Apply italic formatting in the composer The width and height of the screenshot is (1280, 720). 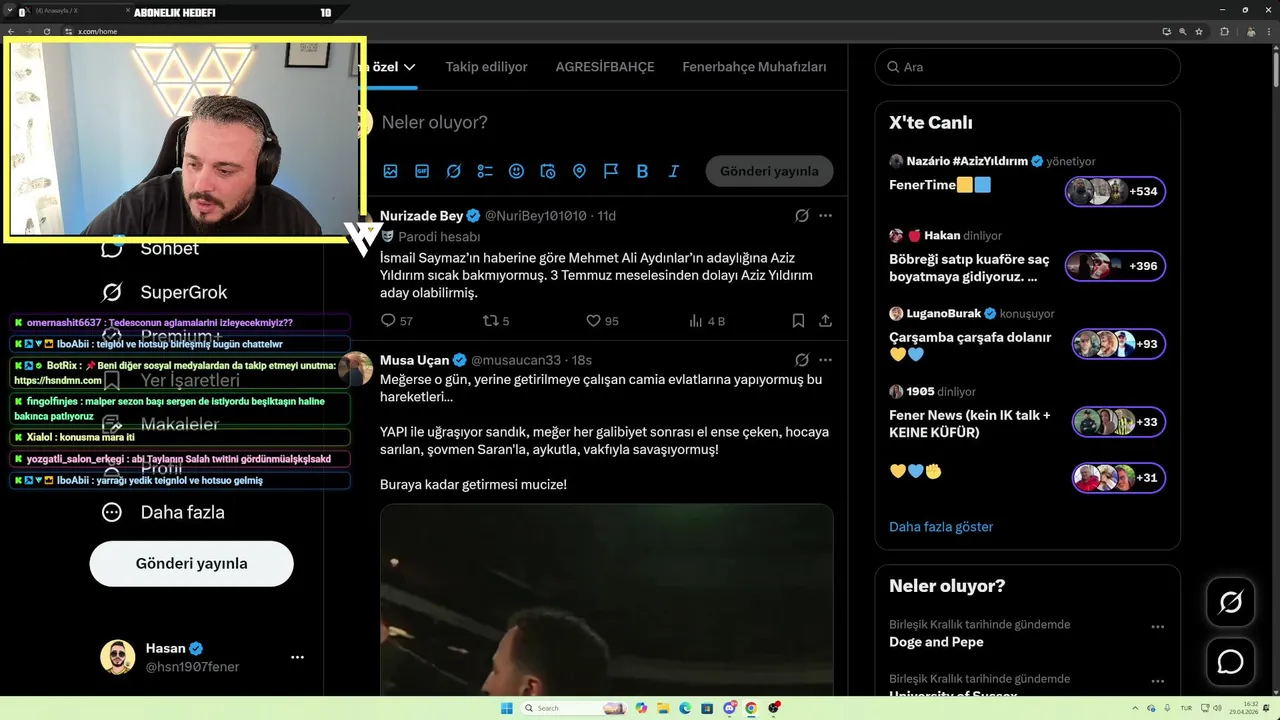pyautogui.click(x=674, y=171)
